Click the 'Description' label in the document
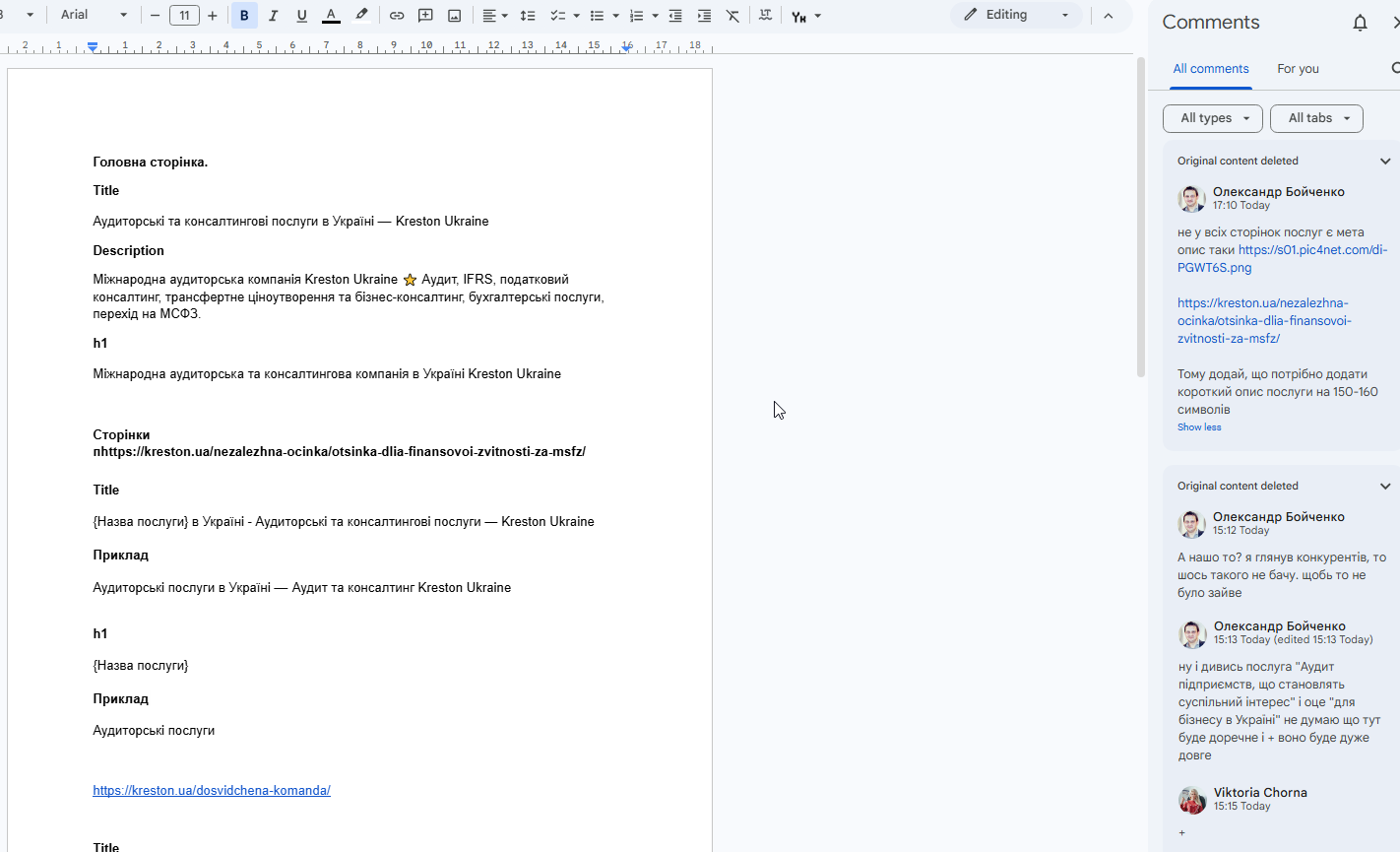This screenshot has height=852, width=1400. pos(128,251)
